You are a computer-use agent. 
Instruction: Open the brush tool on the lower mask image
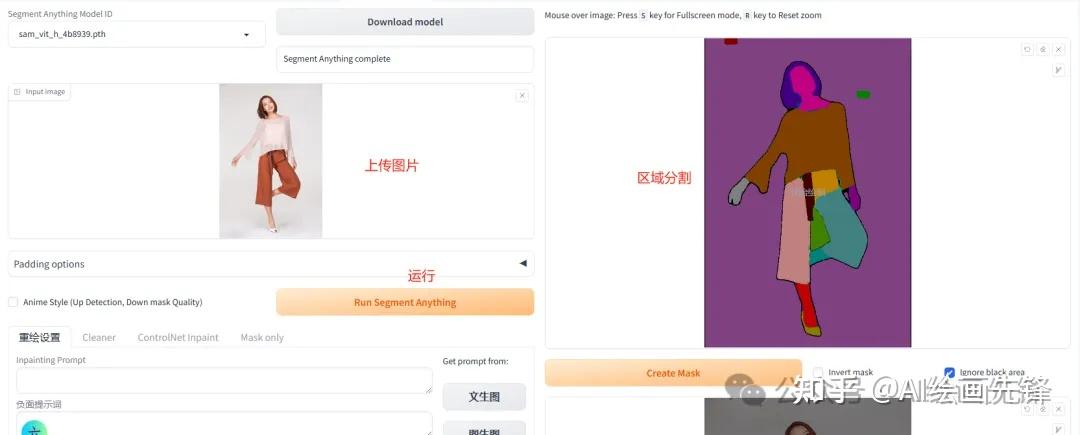coord(1059,429)
